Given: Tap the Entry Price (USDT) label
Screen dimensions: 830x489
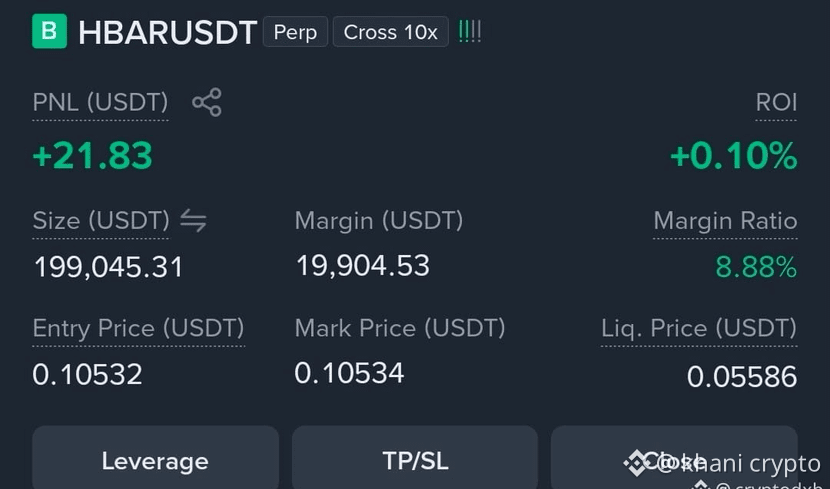Looking at the screenshot, I should click(x=138, y=328).
